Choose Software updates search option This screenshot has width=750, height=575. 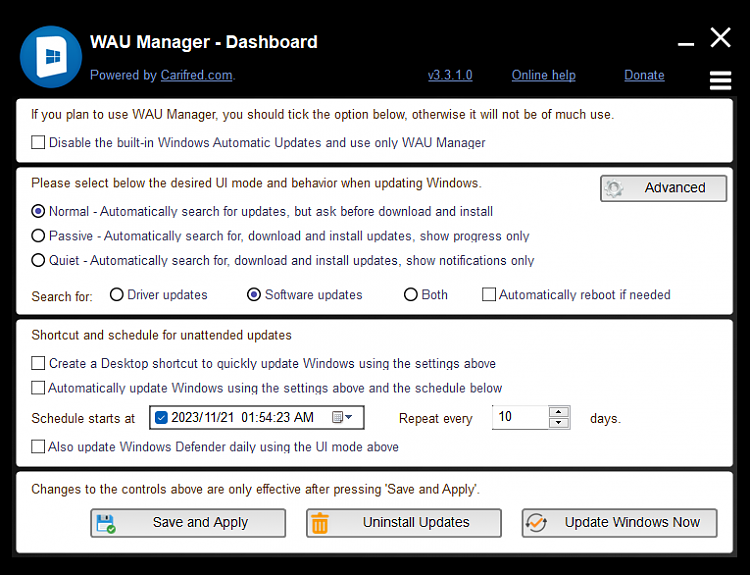tap(254, 295)
